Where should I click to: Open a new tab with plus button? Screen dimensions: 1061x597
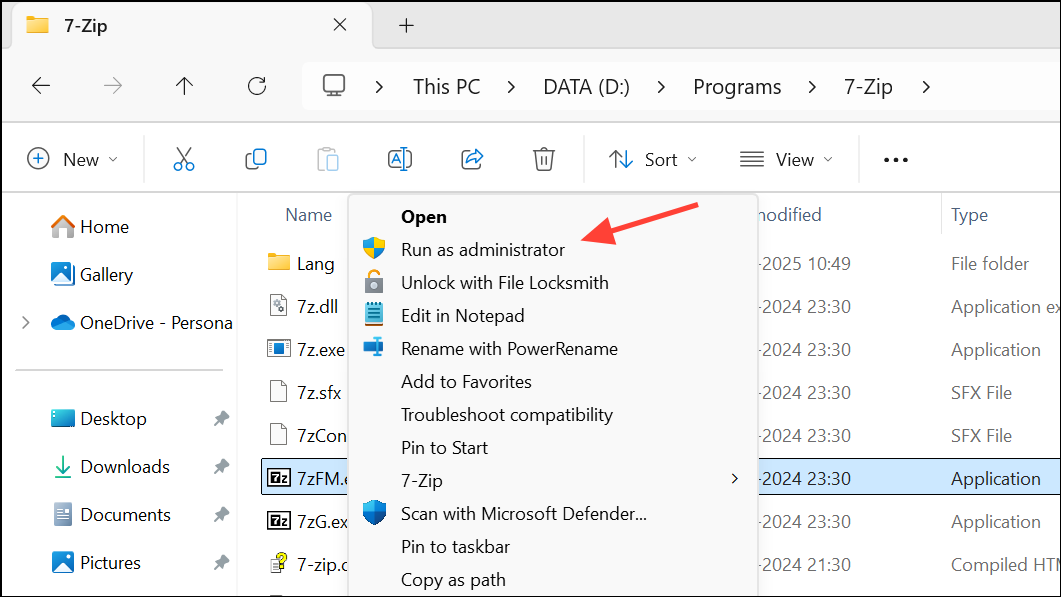coord(406,26)
